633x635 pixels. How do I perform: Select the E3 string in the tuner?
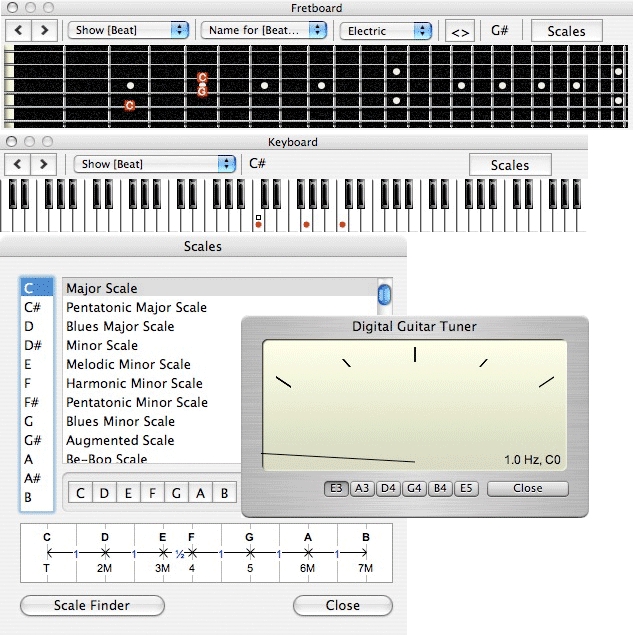point(336,488)
